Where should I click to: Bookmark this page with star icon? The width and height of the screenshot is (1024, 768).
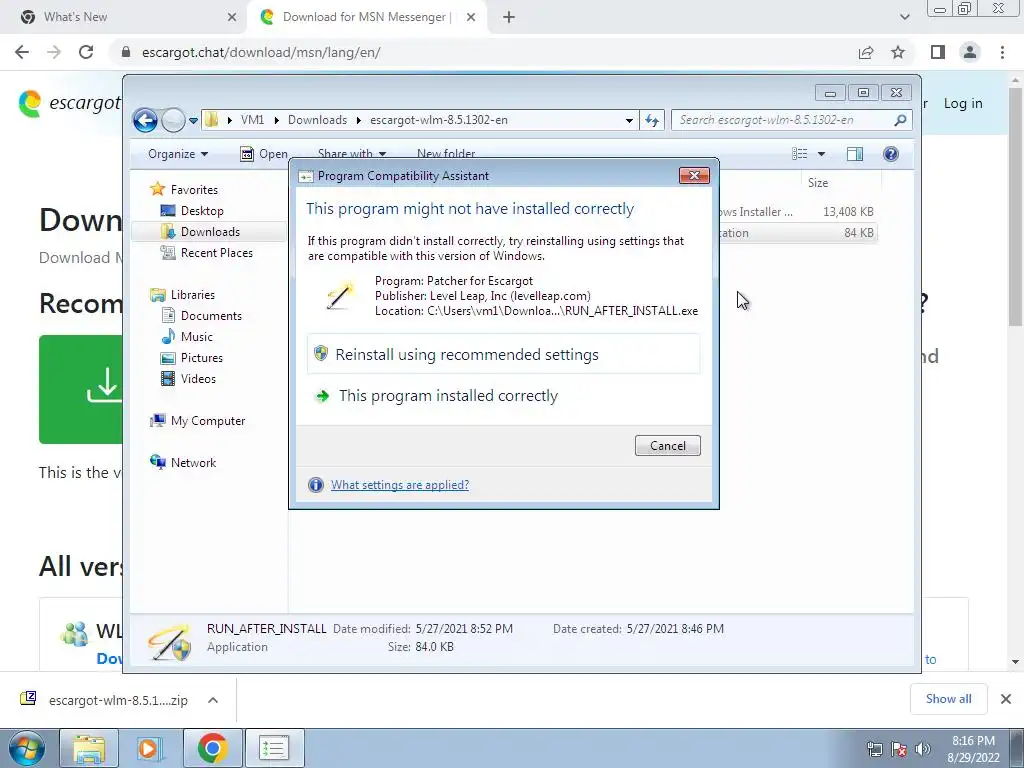coord(898,52)
